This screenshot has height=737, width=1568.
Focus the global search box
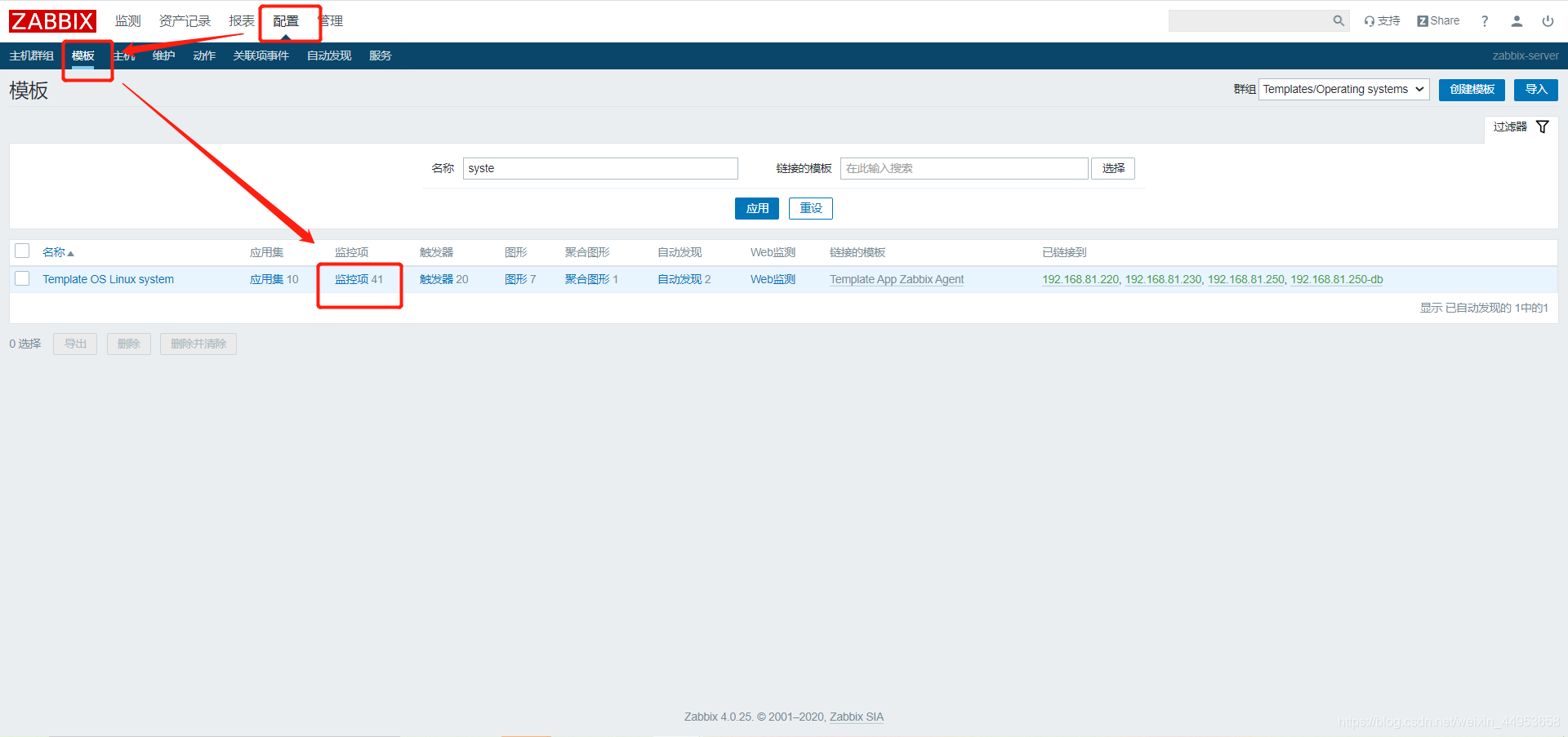(1249, 21)
